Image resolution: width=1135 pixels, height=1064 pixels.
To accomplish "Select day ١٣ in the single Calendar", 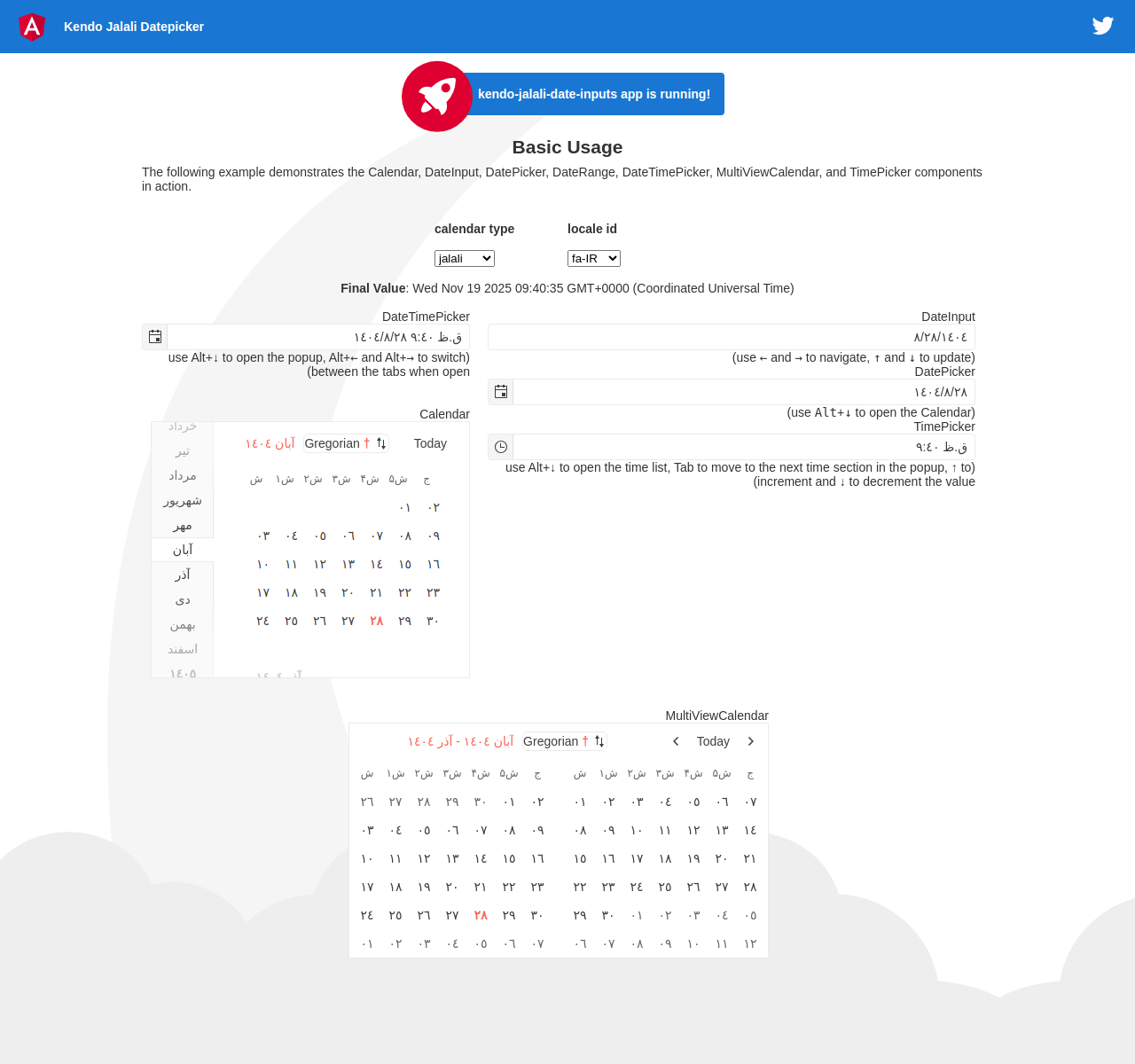I will click(x=348, y=564).
